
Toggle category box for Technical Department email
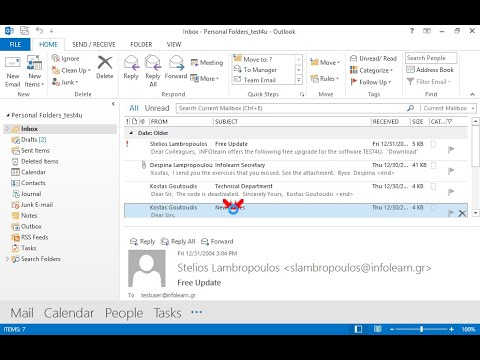pos(433,186)
